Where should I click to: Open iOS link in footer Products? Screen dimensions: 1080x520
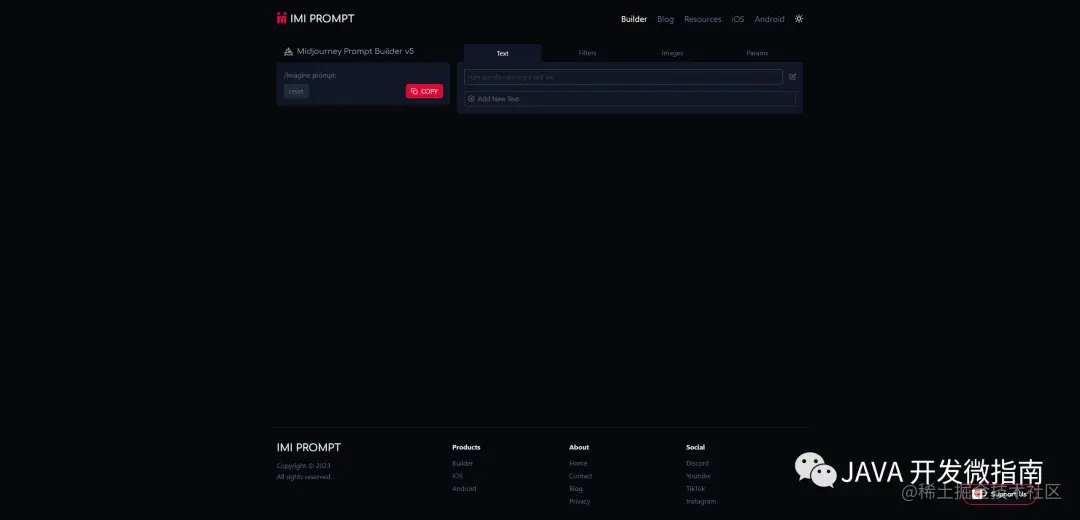click(x=457, y=476)
